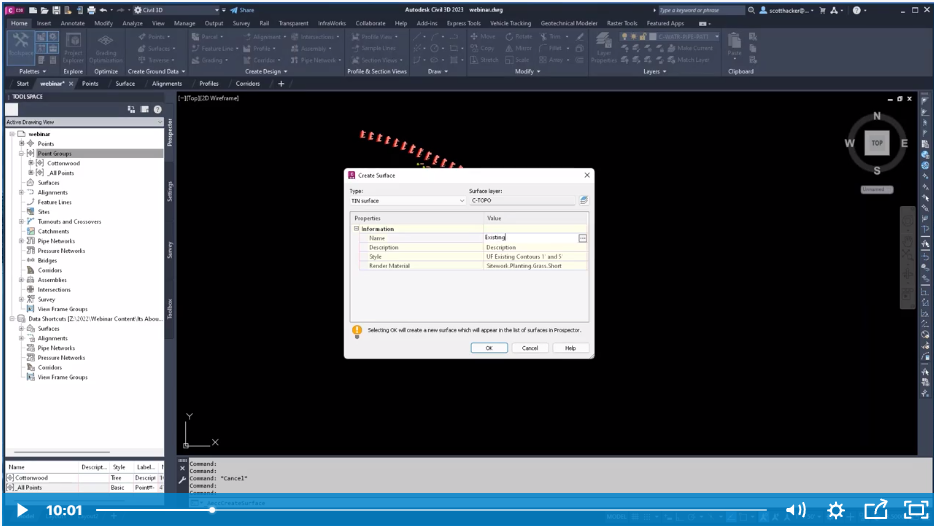Expand the Pipe Networks tree node
The height and width of the screenshot is (526, 934).
point(21,241)
